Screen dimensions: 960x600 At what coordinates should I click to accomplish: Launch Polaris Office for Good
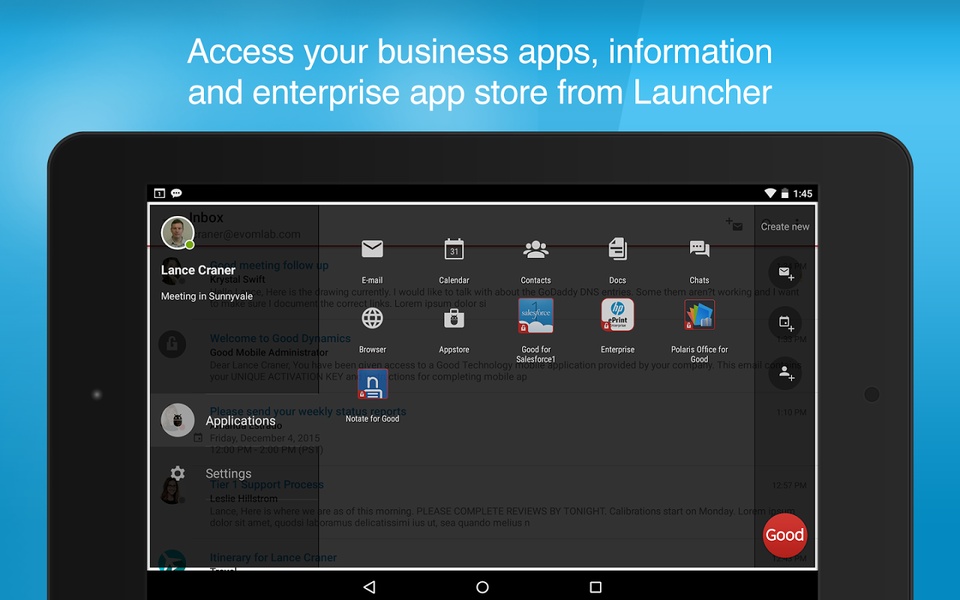click(699, 315)
